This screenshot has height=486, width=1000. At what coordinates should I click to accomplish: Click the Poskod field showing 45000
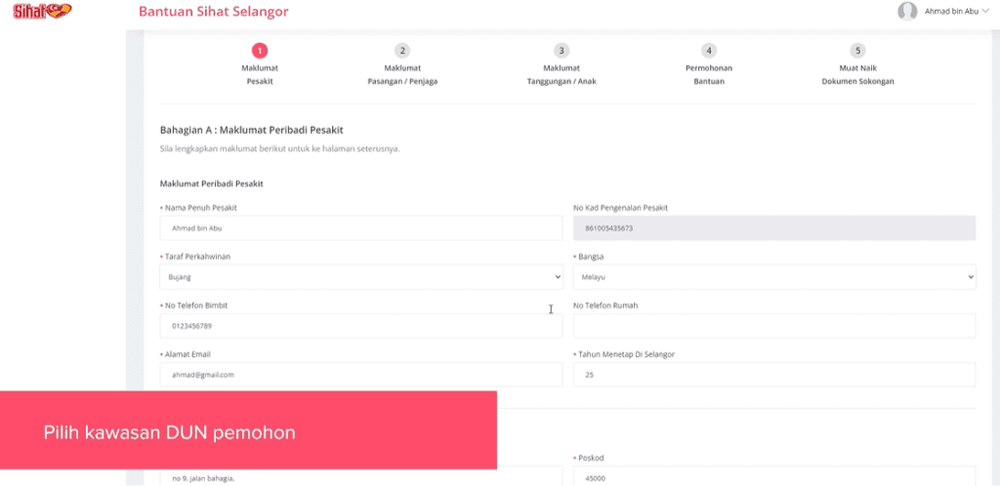pos(774,476)
